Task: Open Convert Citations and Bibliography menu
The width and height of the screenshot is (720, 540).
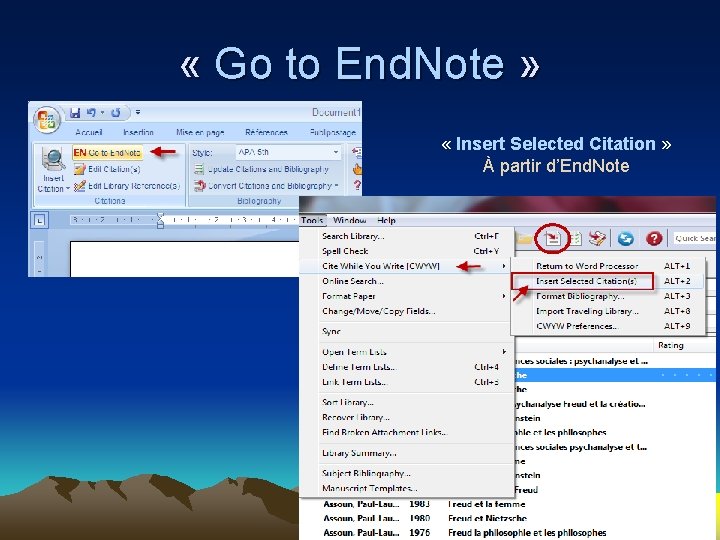Action: (x=266, y=186)
